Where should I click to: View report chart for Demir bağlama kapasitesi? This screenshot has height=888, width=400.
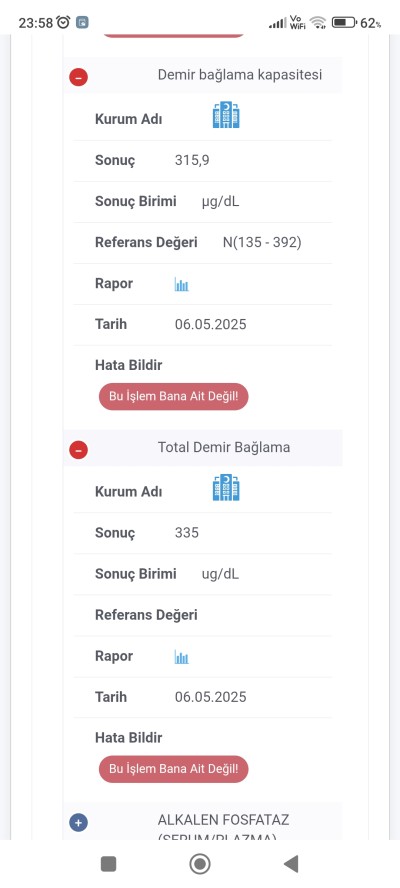tap(181, 284)
